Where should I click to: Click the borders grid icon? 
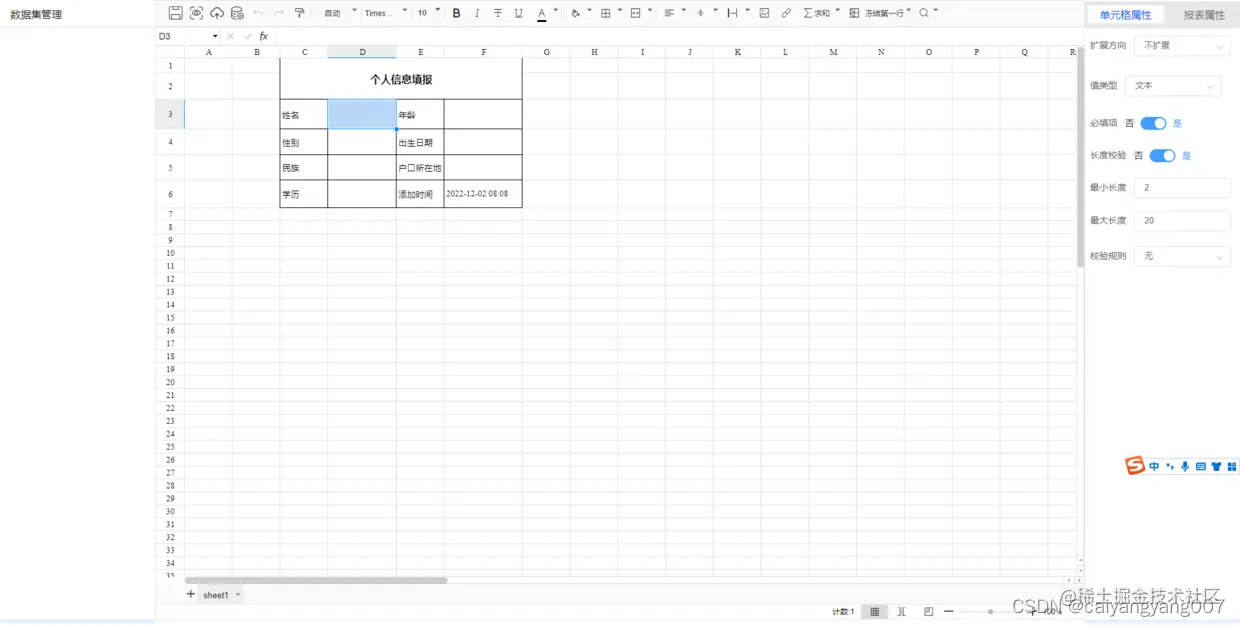point(605,13)
